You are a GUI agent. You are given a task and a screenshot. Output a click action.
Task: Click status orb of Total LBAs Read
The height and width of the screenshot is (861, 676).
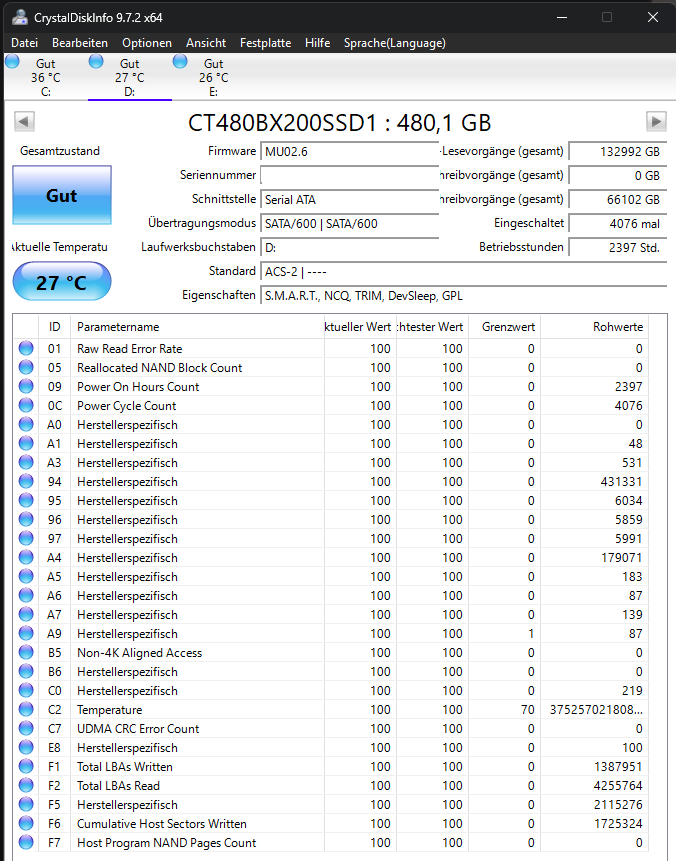pyautogui.click(x=26, y=785)
